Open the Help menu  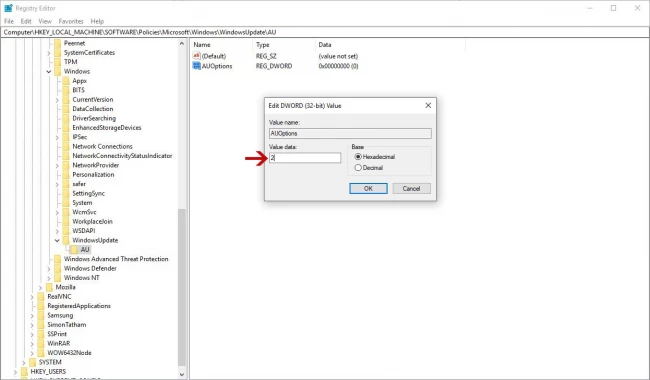click(x=97, y=21)
